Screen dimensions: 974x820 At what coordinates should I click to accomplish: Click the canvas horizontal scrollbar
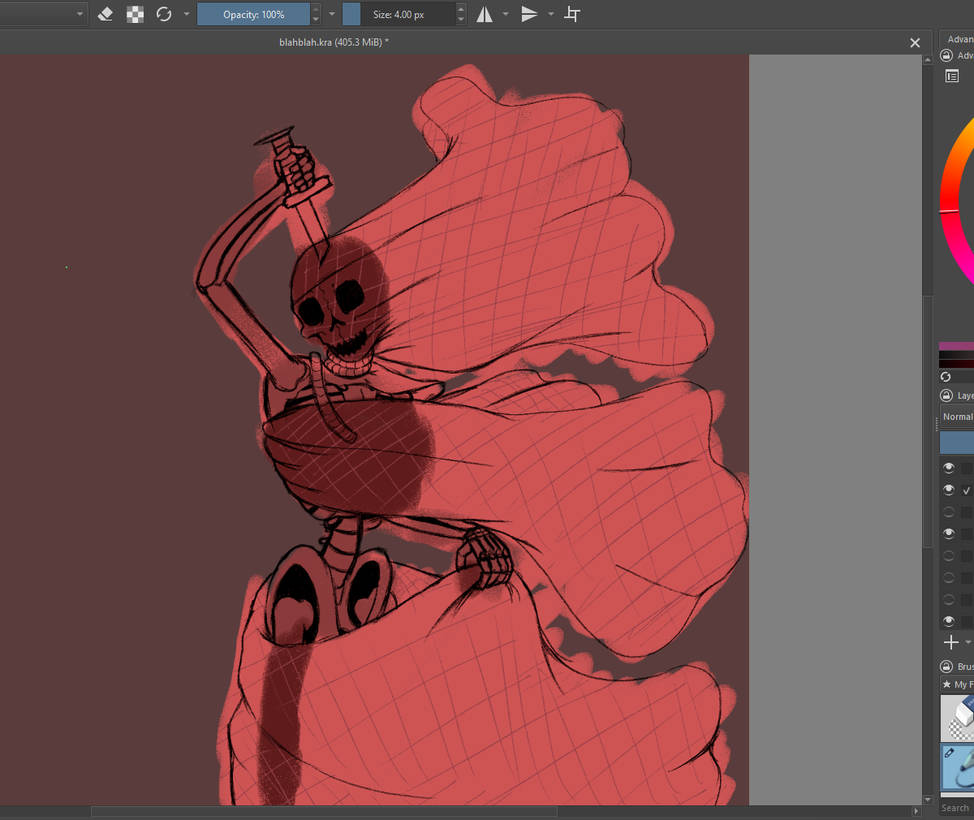click(324, 811)
